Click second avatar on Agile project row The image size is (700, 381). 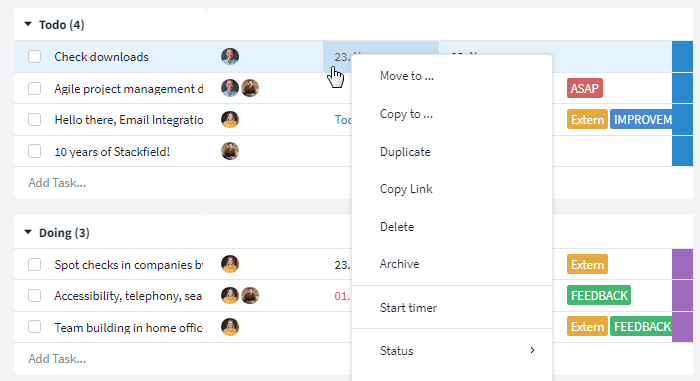pos(250,88)
